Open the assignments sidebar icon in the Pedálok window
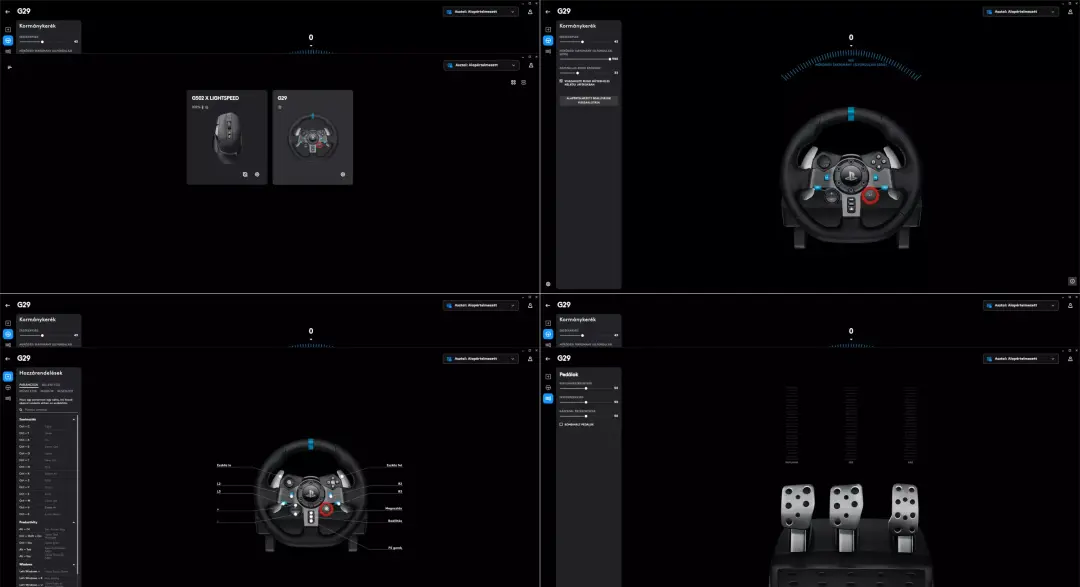Screen dimensions: 1080x587 point(548,377)
